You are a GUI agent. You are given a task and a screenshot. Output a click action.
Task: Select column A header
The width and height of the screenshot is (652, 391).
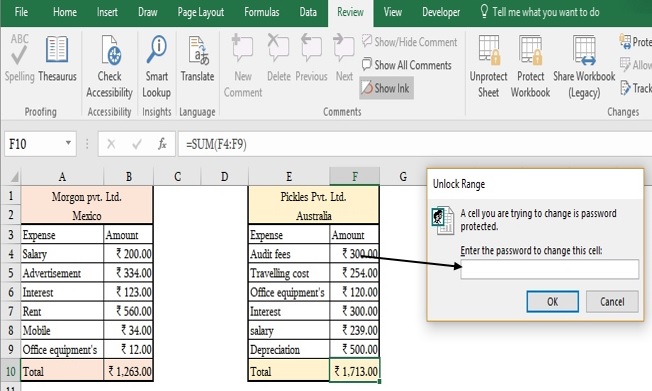[x=62, y=177]
